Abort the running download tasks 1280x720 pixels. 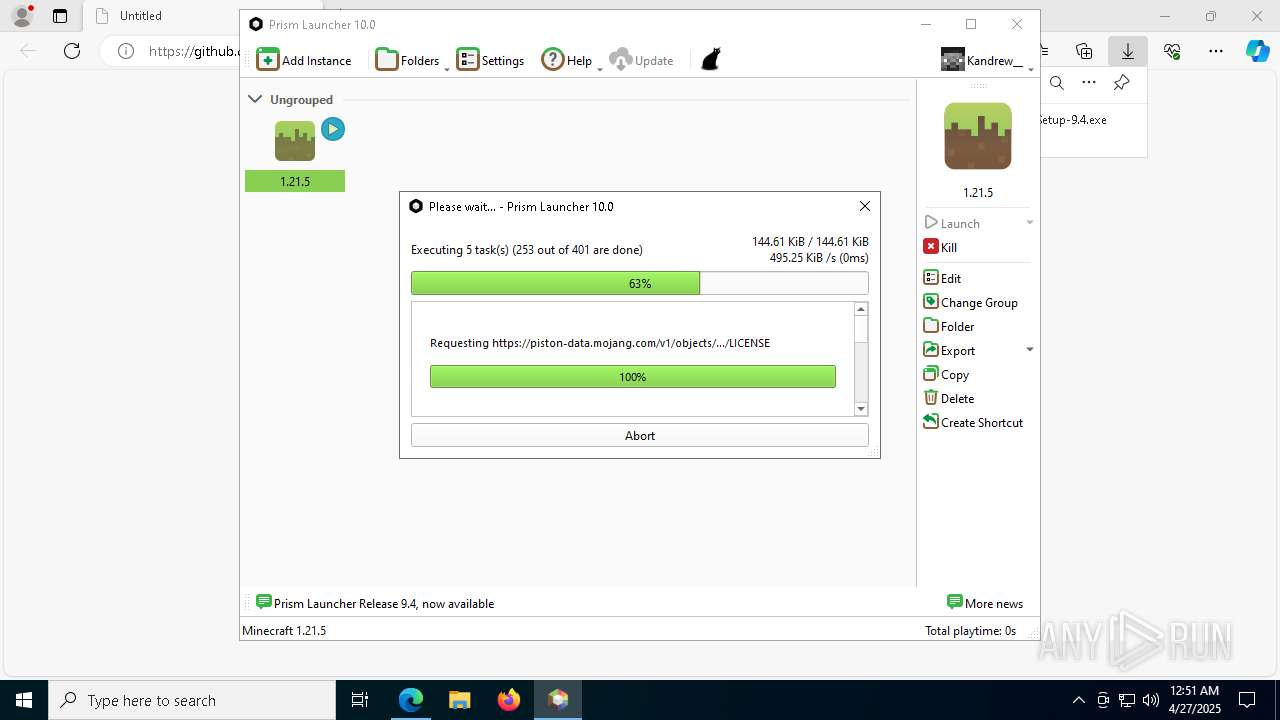[x=640, y=435]
